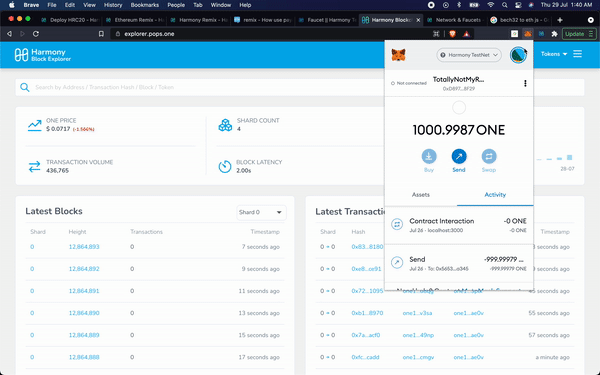Click the Update button in browser toolbar
Image resolution: width=600 pixels, height=375 pixels.
point(579,34)
